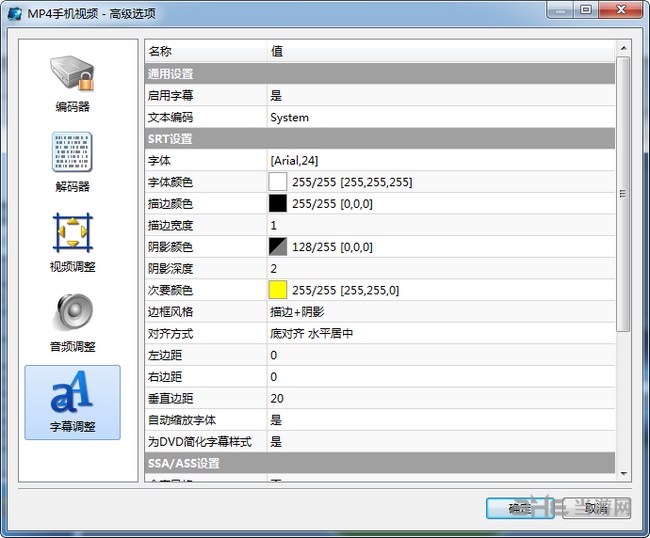Click the 255/255 [255,255,255] color value
Screen dimensions: 650x538
pos(352,182)
